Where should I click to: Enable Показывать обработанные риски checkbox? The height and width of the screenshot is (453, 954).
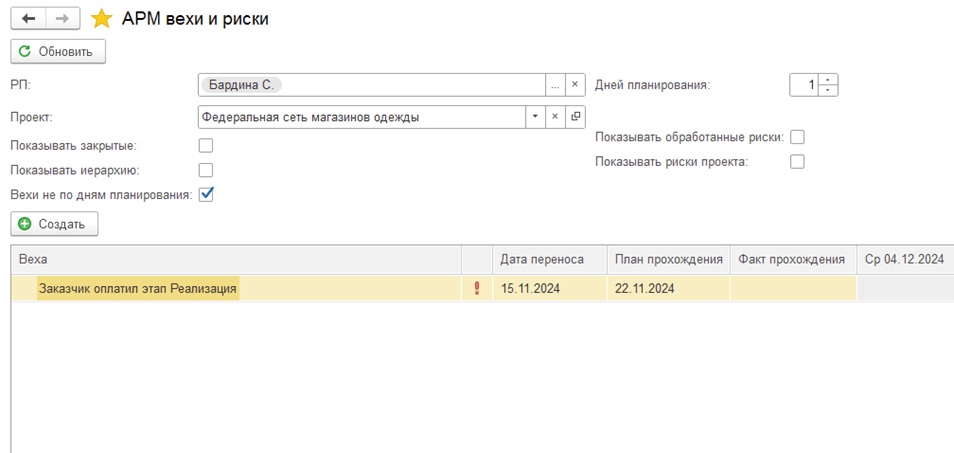click(x=797, y=137)
